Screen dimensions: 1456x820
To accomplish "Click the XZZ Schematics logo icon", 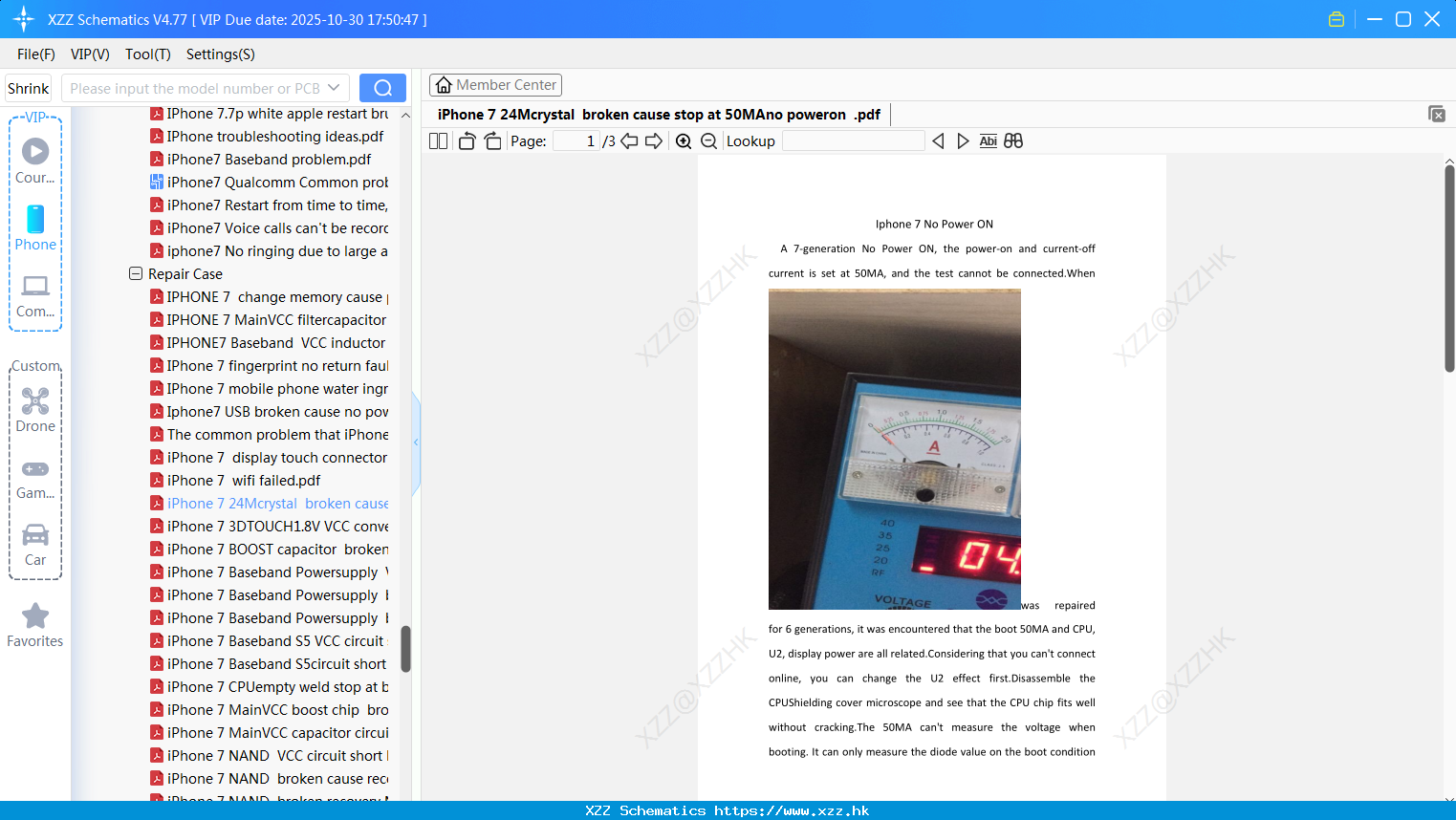I will click(24, 19).
